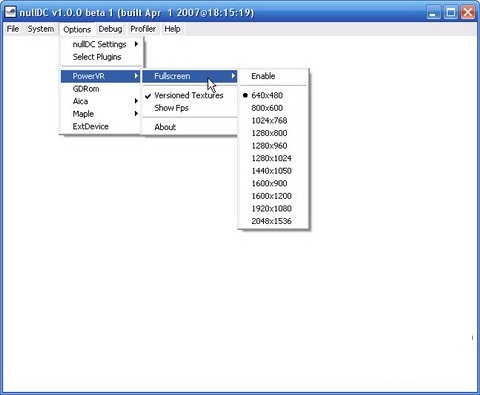Select the 1440x1050 resolution

click(273, 171)
